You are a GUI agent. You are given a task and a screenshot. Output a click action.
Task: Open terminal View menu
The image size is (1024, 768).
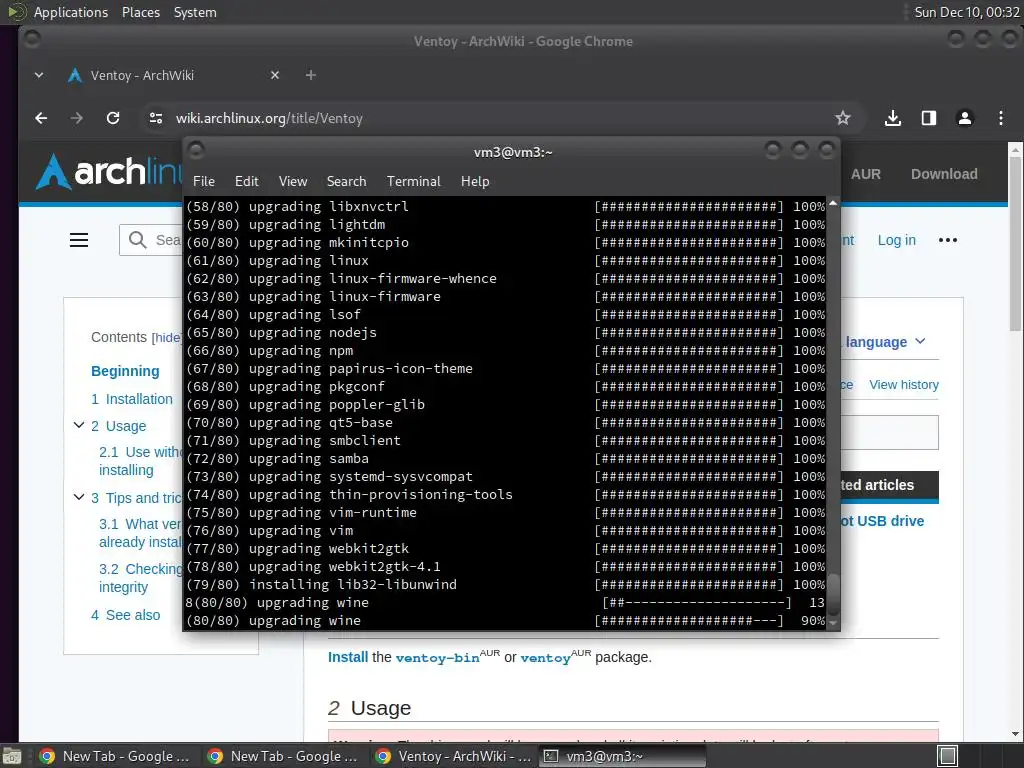[293, 182]
